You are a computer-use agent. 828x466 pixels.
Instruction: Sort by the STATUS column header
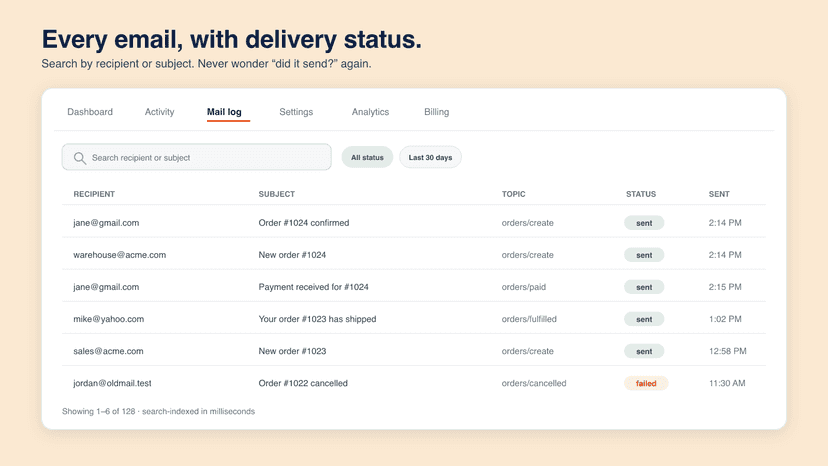(641, 194)
